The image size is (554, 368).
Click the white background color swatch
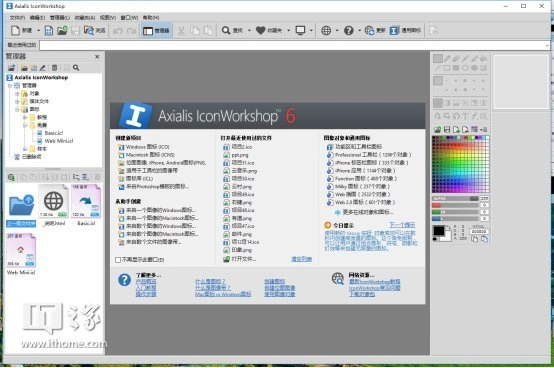tap(447, 237)
